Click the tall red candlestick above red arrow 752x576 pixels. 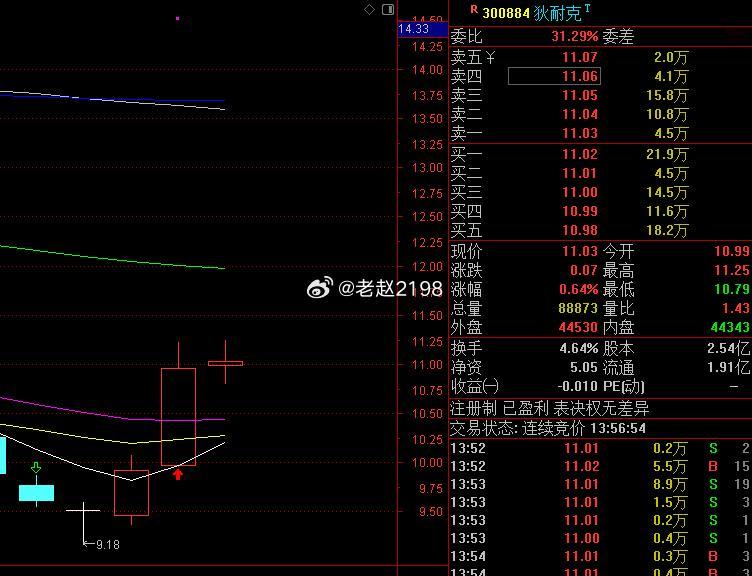(178, 415)
